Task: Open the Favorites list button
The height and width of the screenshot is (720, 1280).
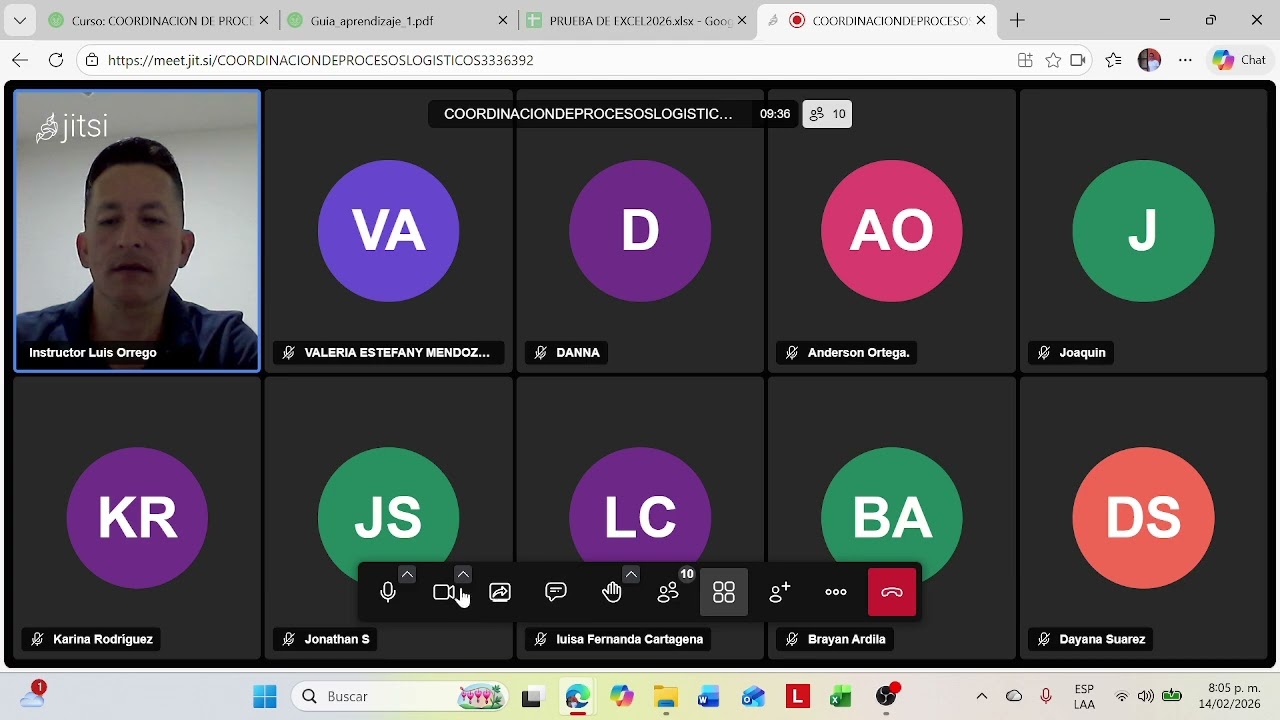Action: [1114, 60]
